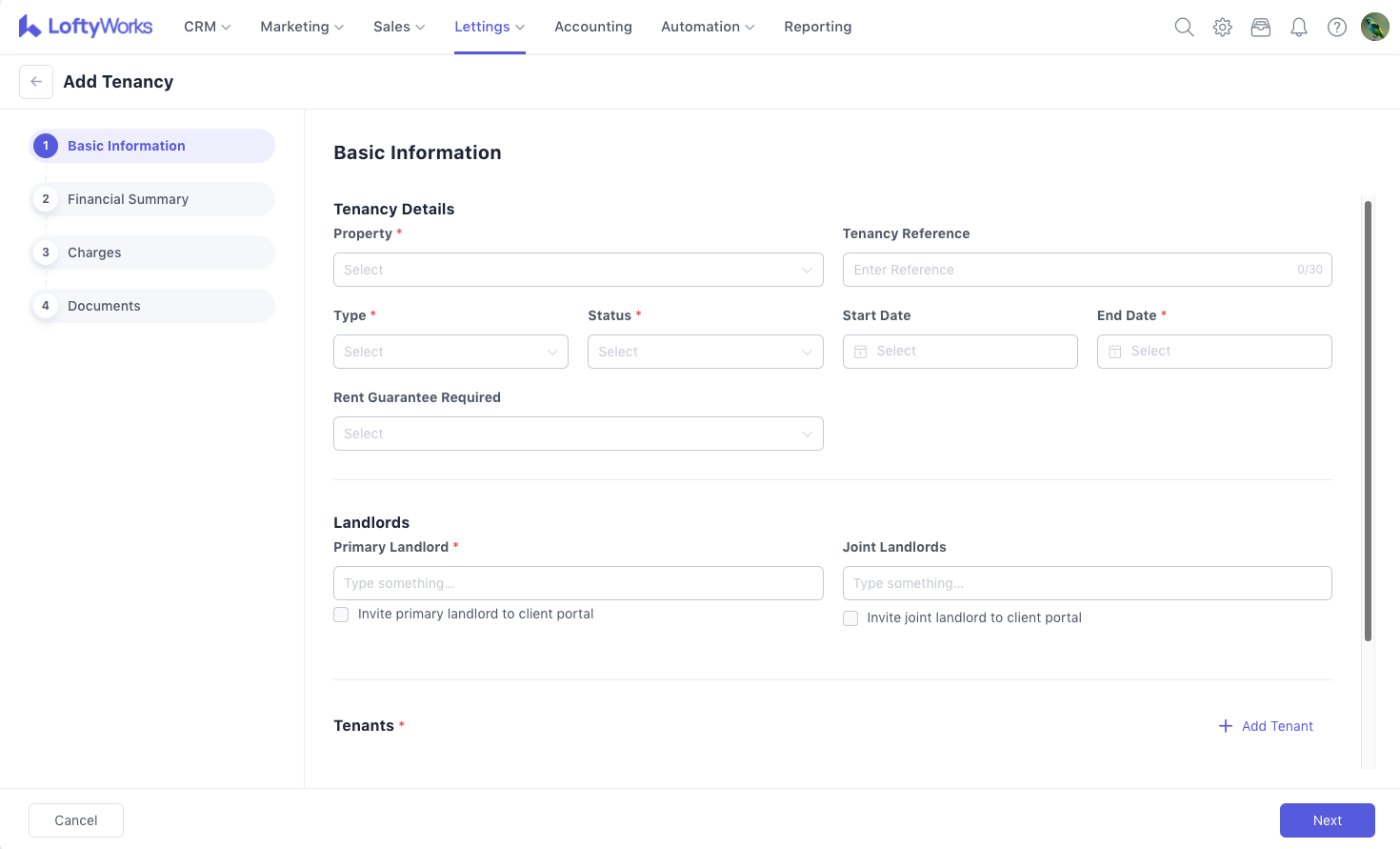Screen dimensions: 1400x849
Task: Open the Status dropdown
Action: pyautogui.click(x=705, y=352)
